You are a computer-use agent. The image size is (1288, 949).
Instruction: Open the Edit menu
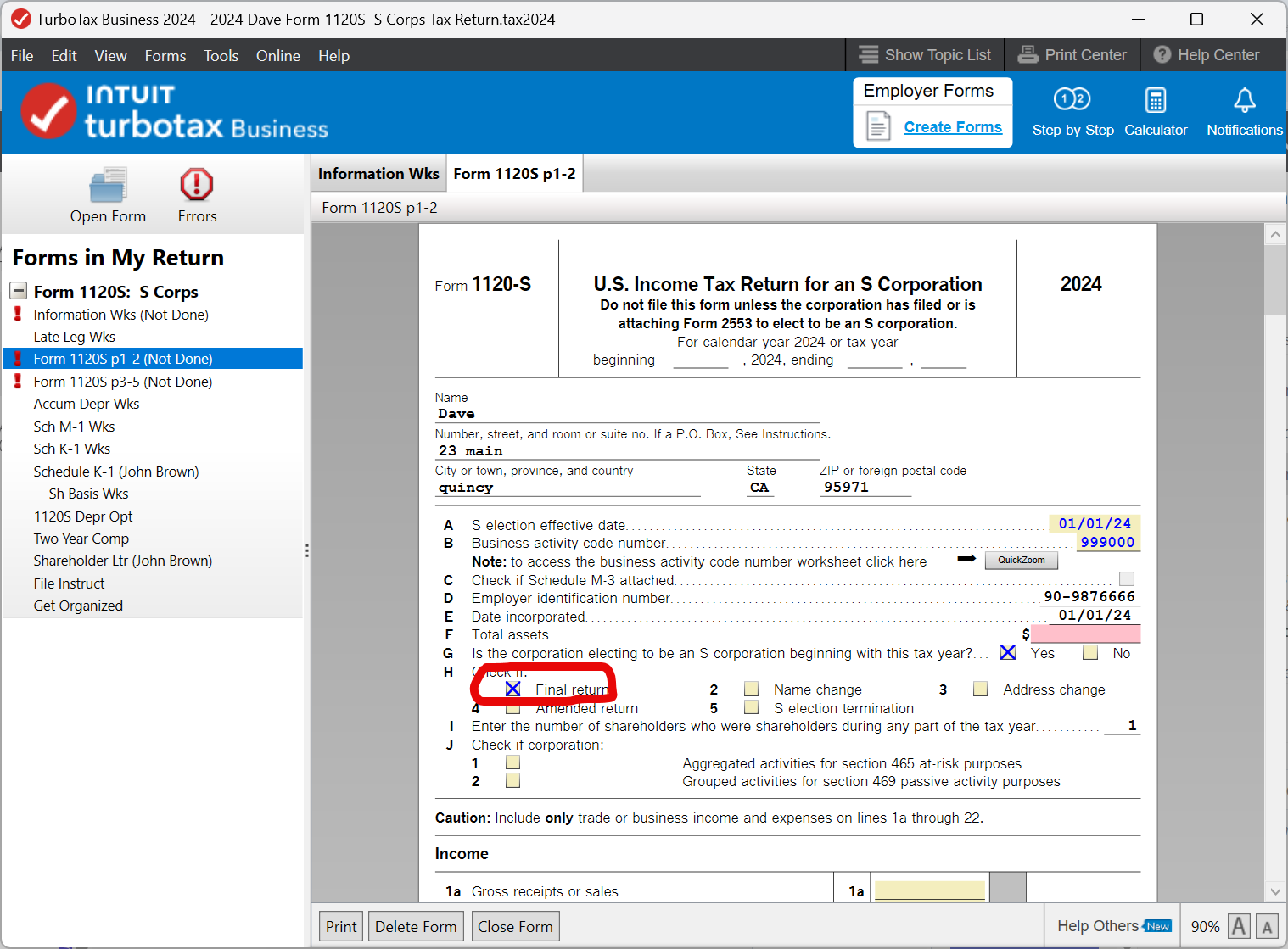point(64,55)
